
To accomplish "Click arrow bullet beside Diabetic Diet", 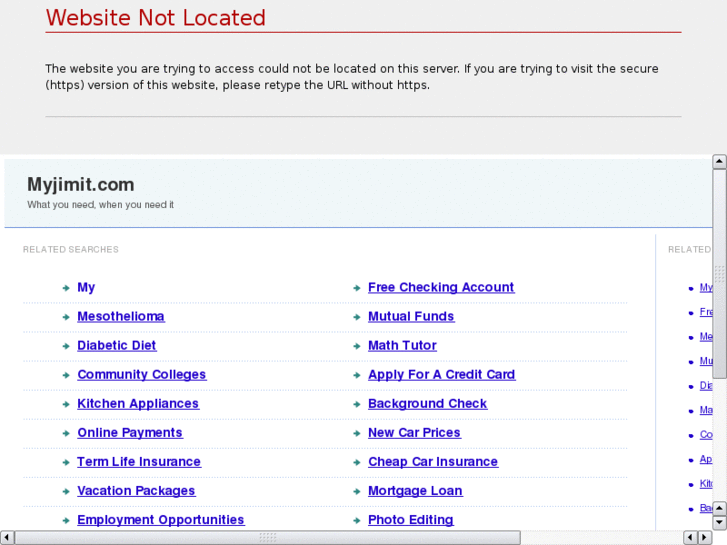I will (66, 346).
